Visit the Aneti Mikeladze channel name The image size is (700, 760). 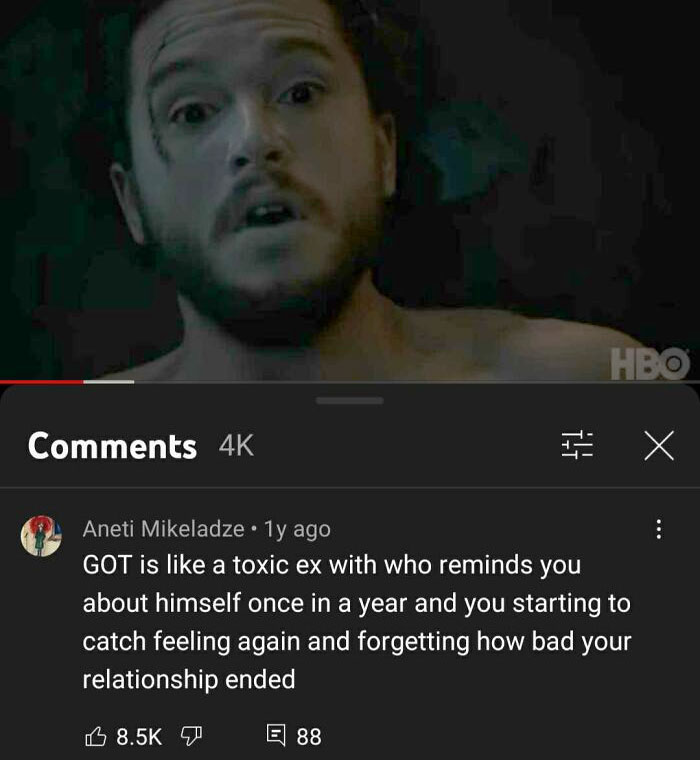(163, 529)
